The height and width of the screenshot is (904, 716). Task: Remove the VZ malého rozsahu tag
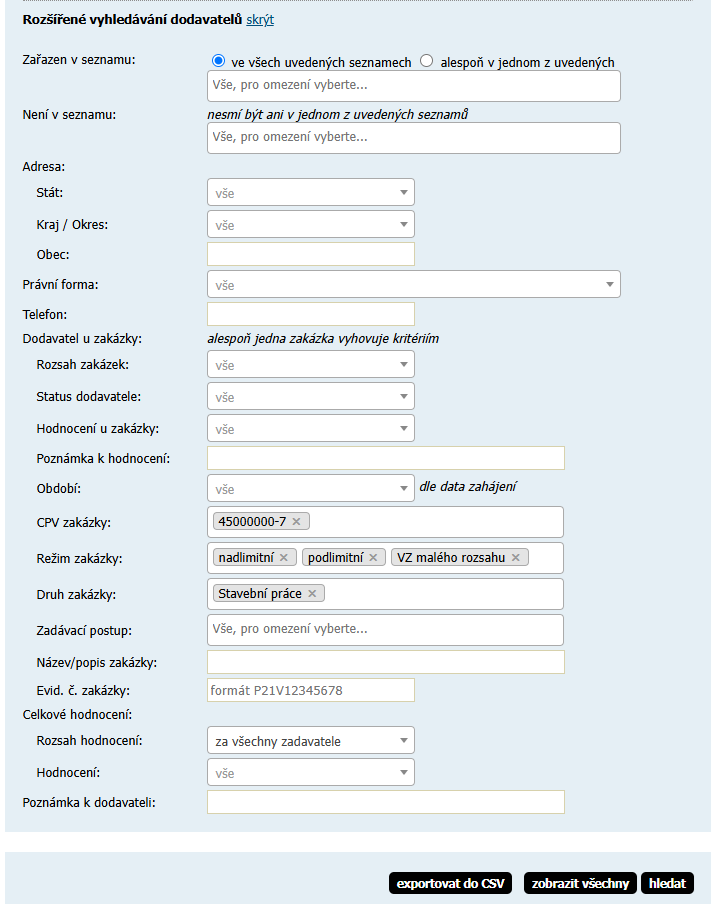tap(516, 558)
